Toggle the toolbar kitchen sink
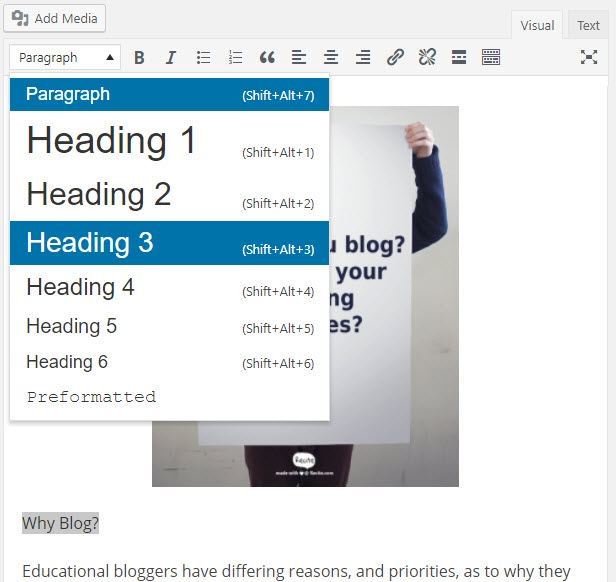 tap(491, 58)
